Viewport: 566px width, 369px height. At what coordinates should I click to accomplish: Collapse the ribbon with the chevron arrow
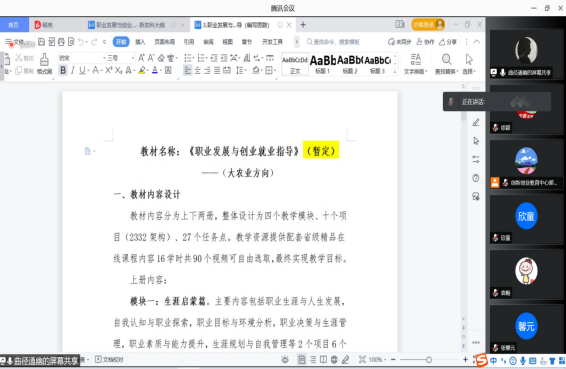click(477, 42)
